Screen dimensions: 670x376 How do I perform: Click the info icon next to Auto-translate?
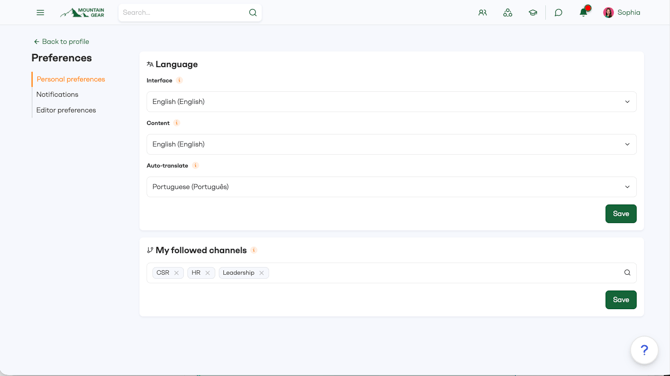[195, 165]
